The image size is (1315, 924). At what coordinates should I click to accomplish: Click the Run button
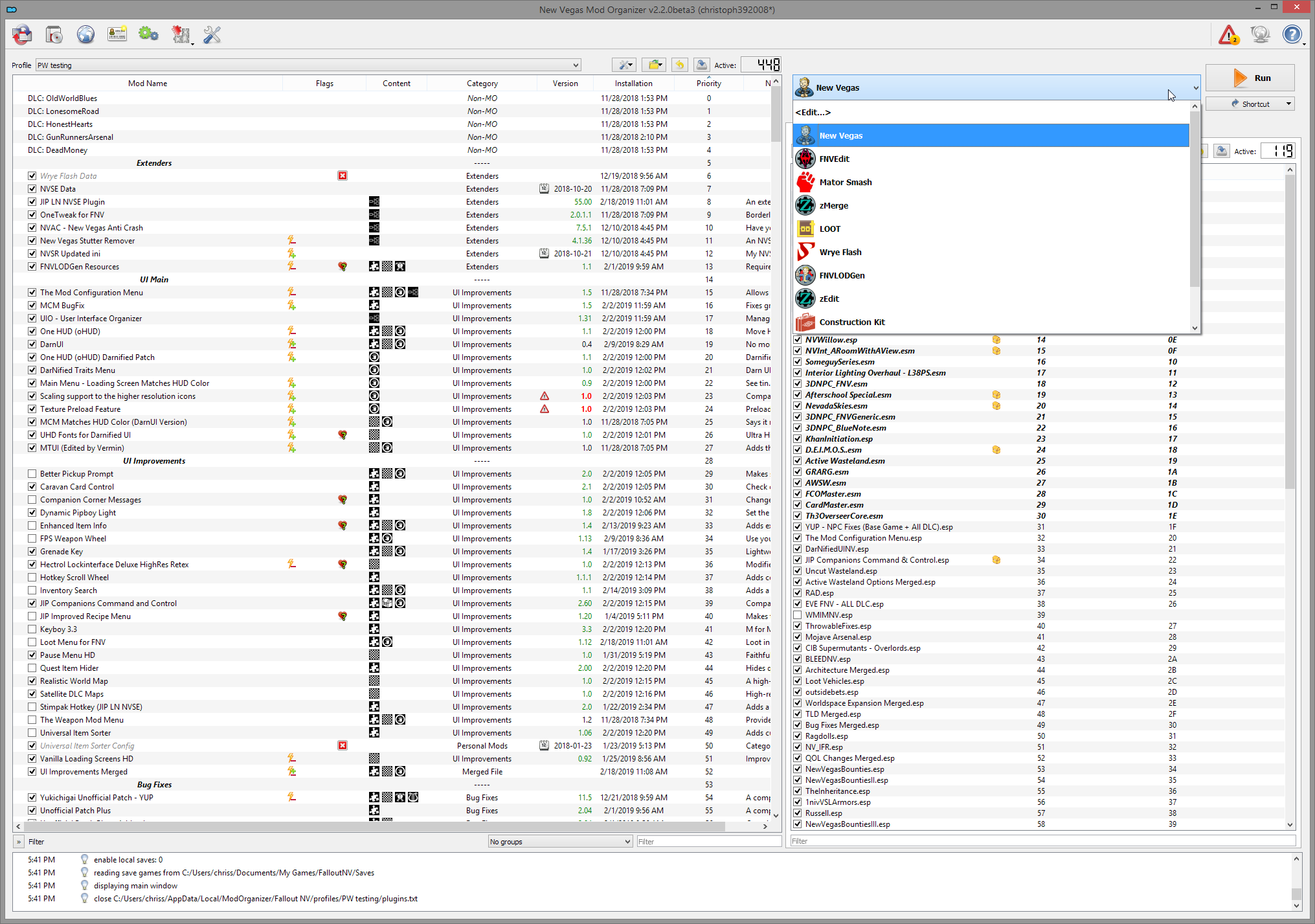[x=1250, y=78]
